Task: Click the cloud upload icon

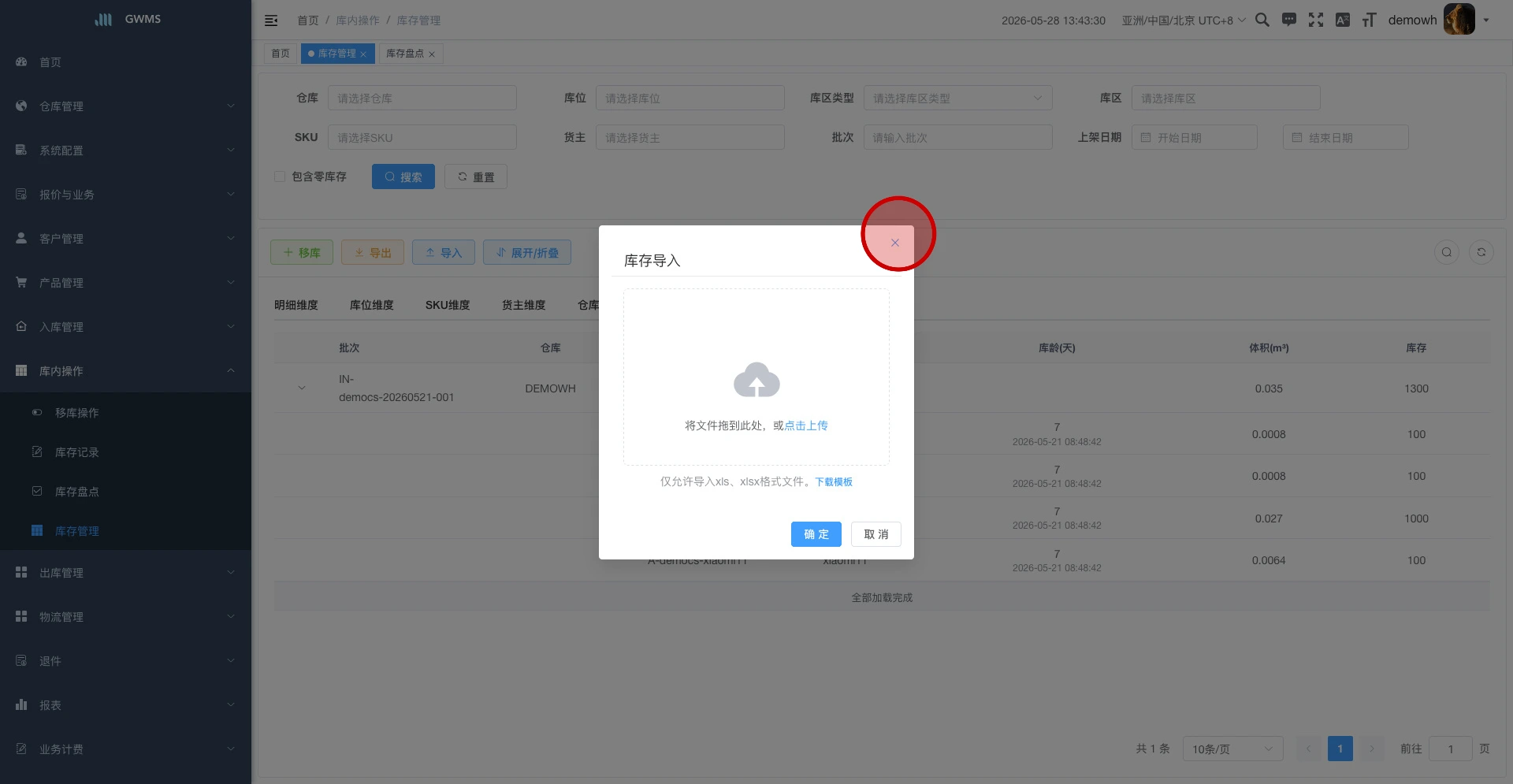Action: click(756, 381)
